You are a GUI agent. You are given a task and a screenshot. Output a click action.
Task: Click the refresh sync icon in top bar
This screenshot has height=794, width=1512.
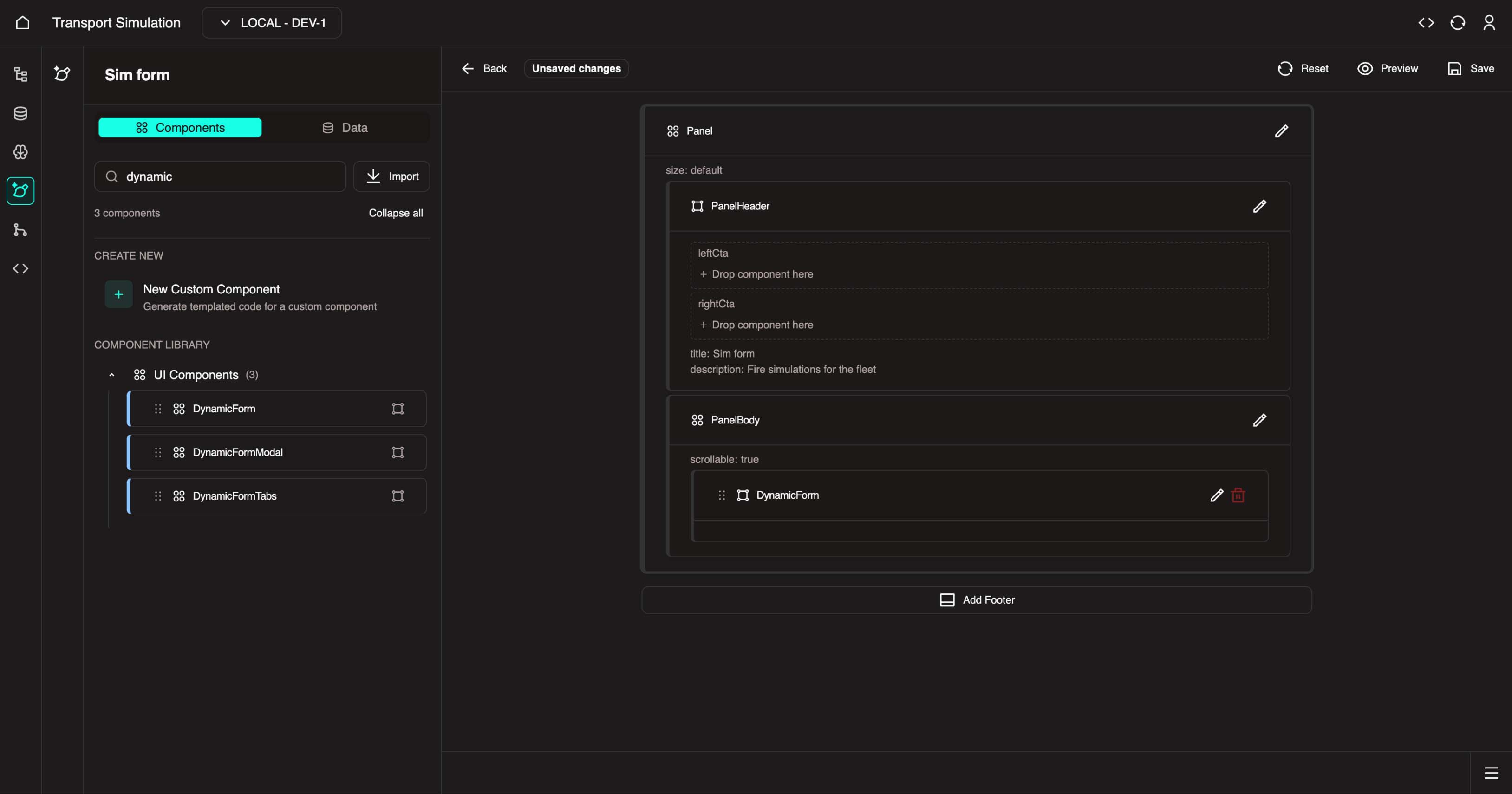click(1457, 22)
